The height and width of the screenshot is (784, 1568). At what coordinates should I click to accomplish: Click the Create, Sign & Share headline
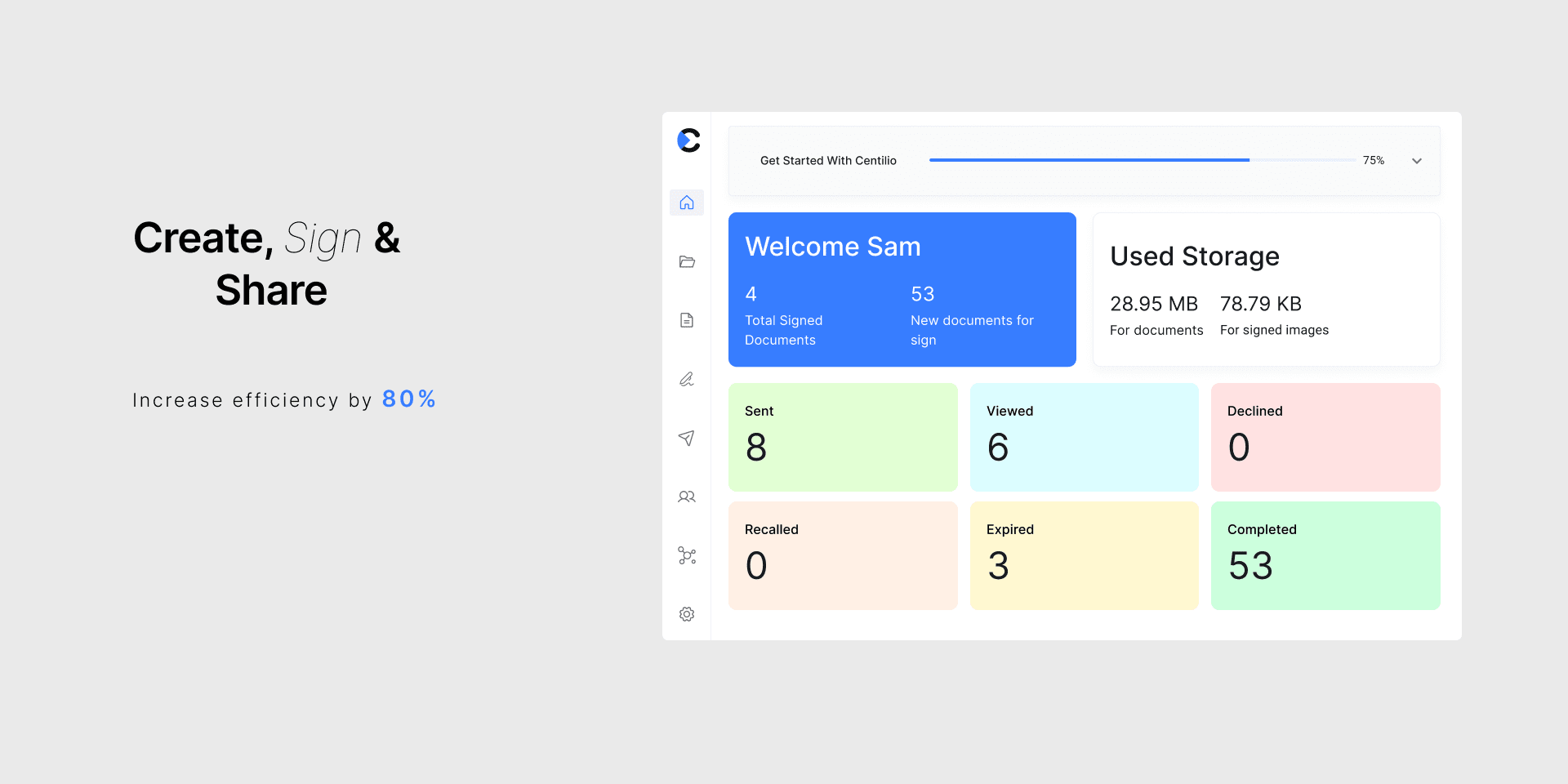tap(268, 264)
